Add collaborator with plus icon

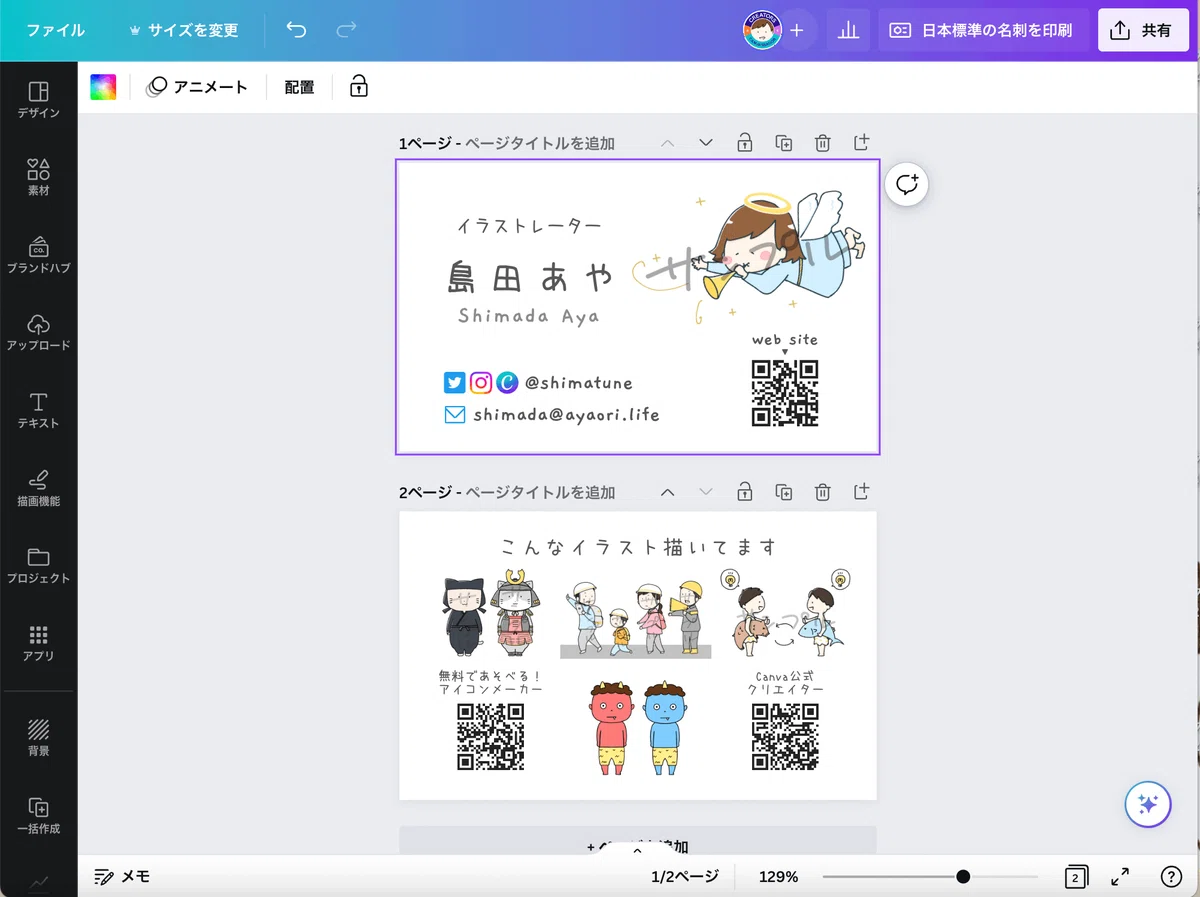(797, 30)
